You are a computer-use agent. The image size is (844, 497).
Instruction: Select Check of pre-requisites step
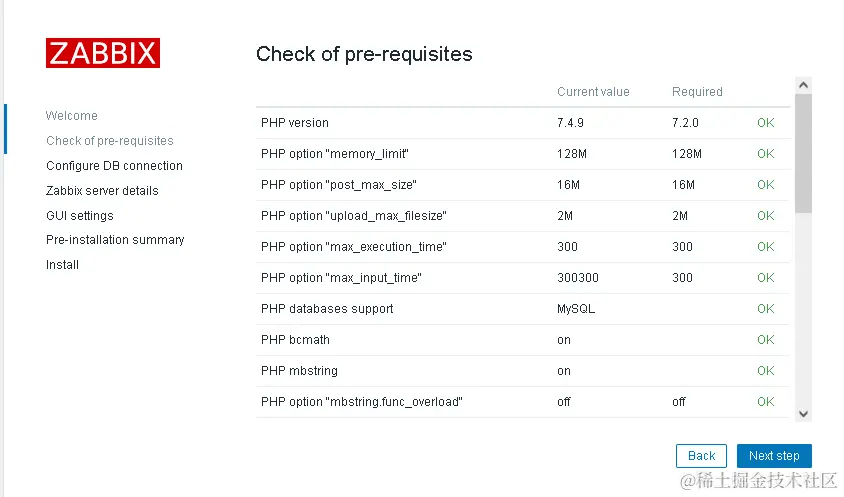110,141
